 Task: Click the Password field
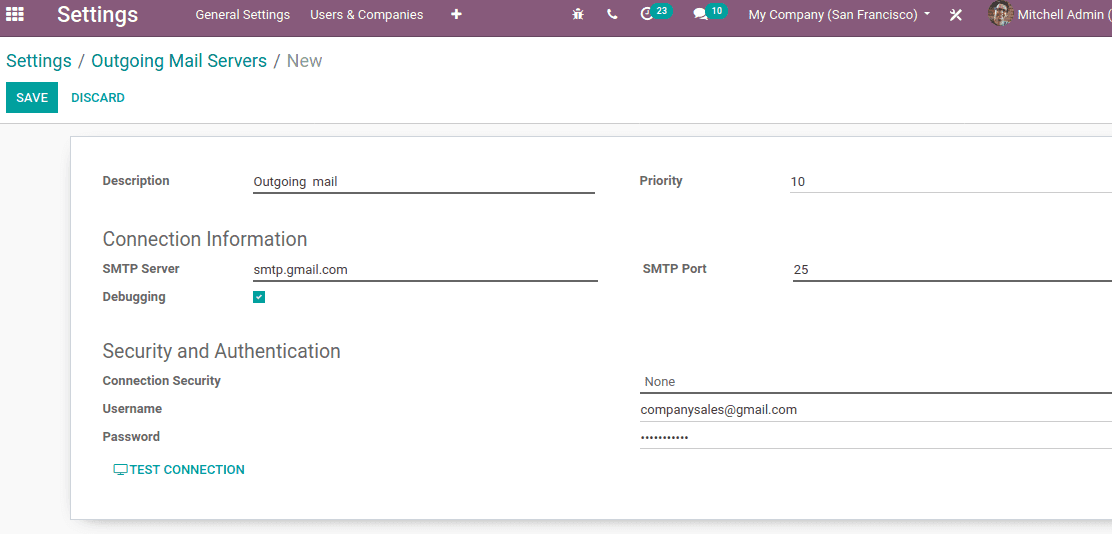click(x=876, y=438)
